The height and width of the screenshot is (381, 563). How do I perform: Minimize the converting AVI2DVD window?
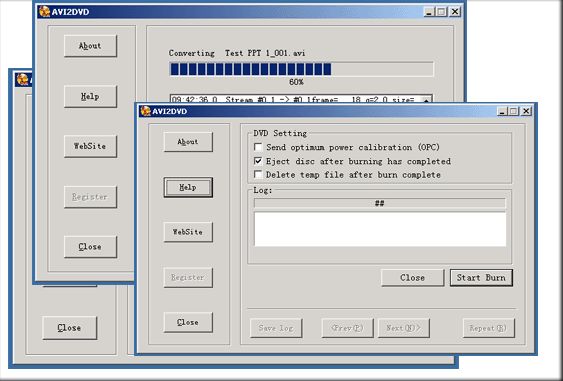(x=429, y=12)
